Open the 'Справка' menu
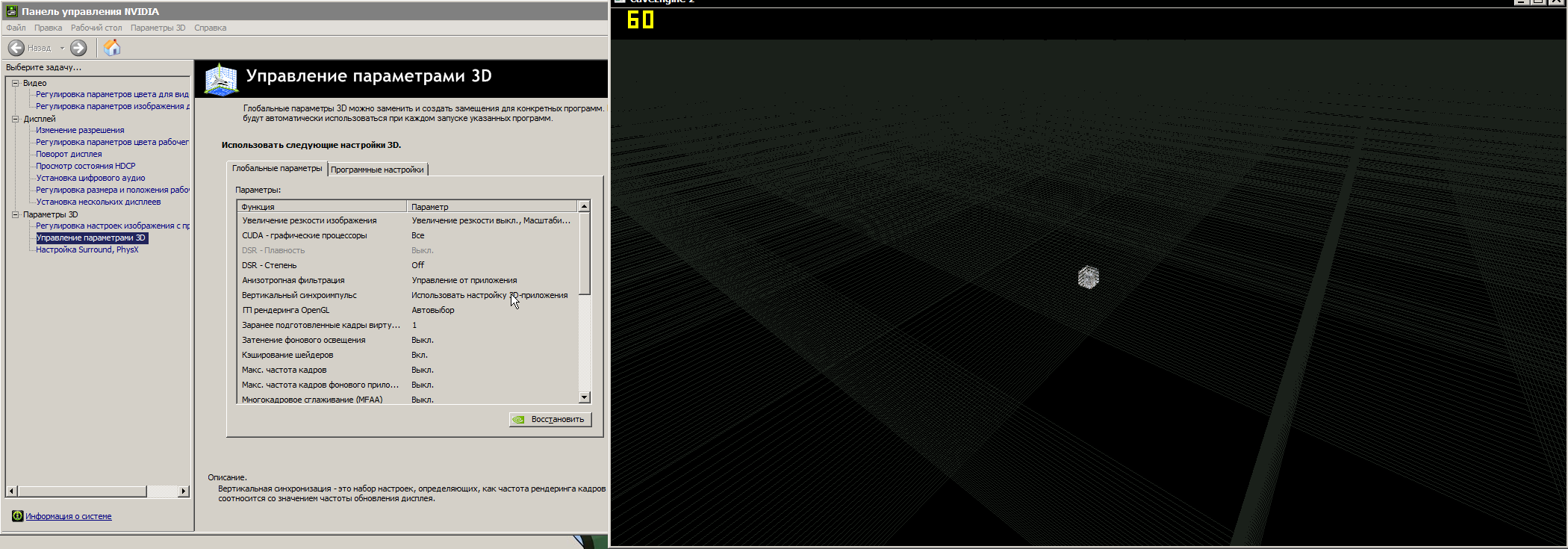 click(210, 28)
